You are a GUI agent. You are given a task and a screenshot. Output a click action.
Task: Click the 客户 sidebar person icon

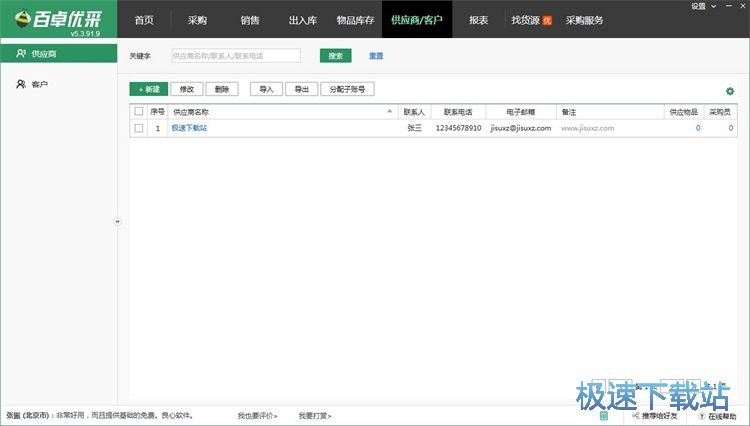tap(21, 84)
